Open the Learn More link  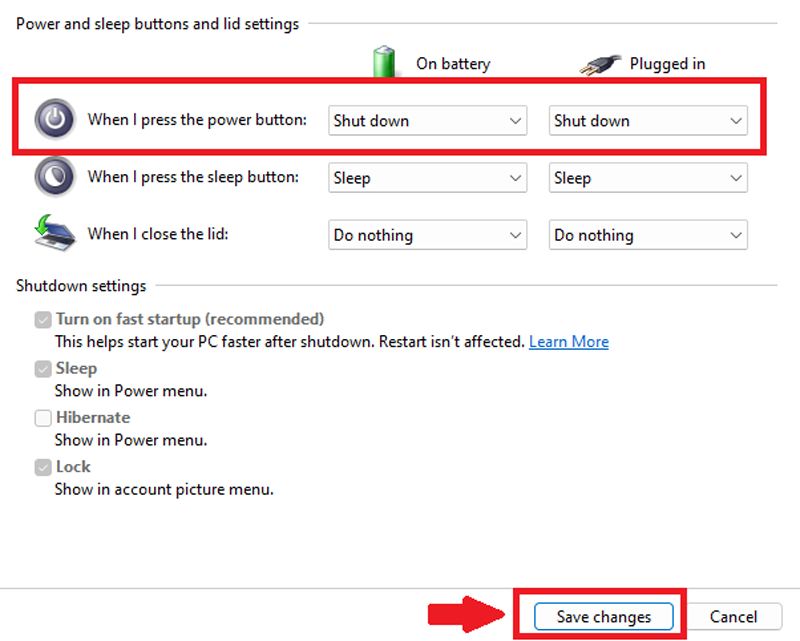coord(568,342)
